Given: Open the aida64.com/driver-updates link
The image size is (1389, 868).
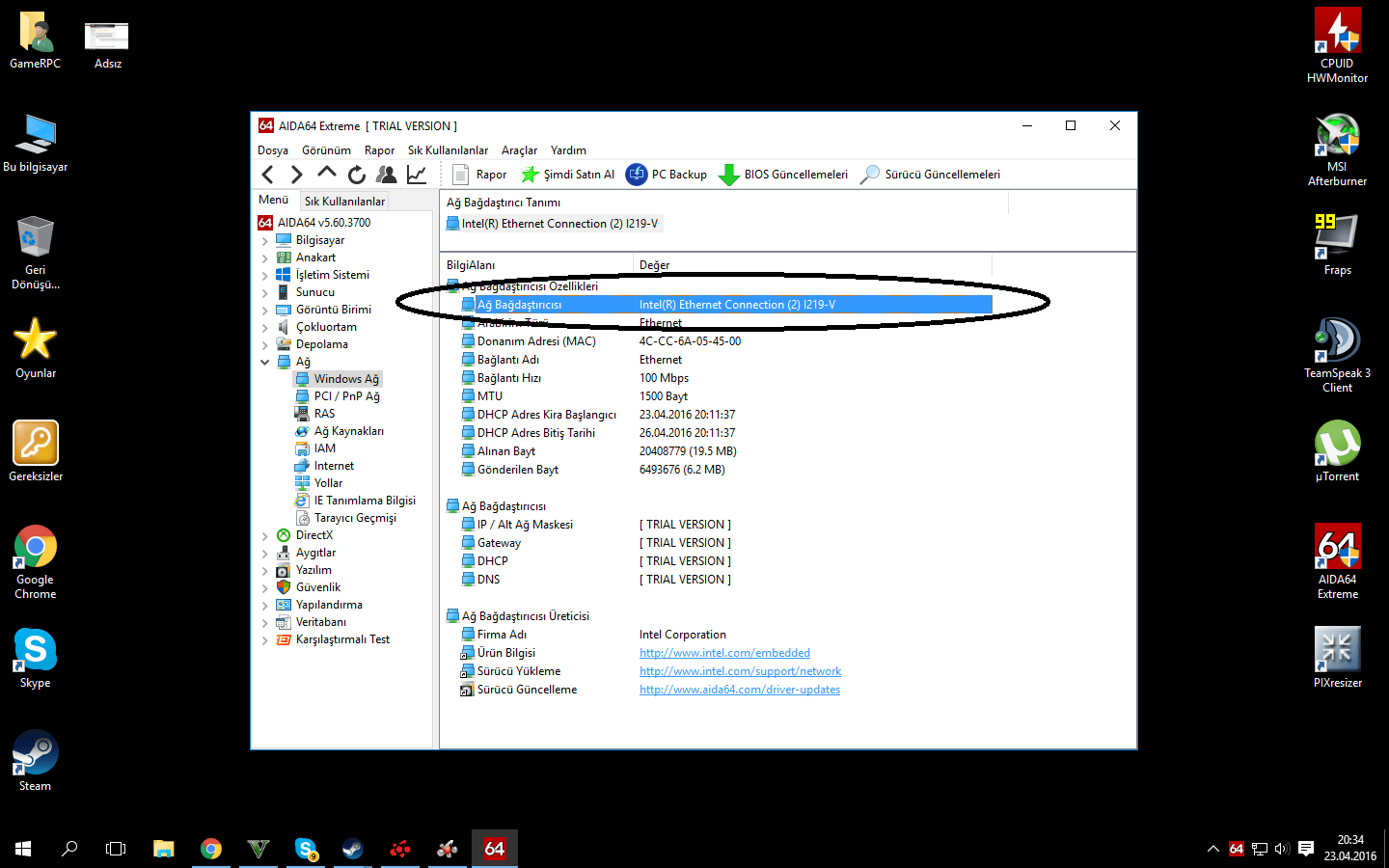Looking at the screenshot, I should tap(740, 690).
